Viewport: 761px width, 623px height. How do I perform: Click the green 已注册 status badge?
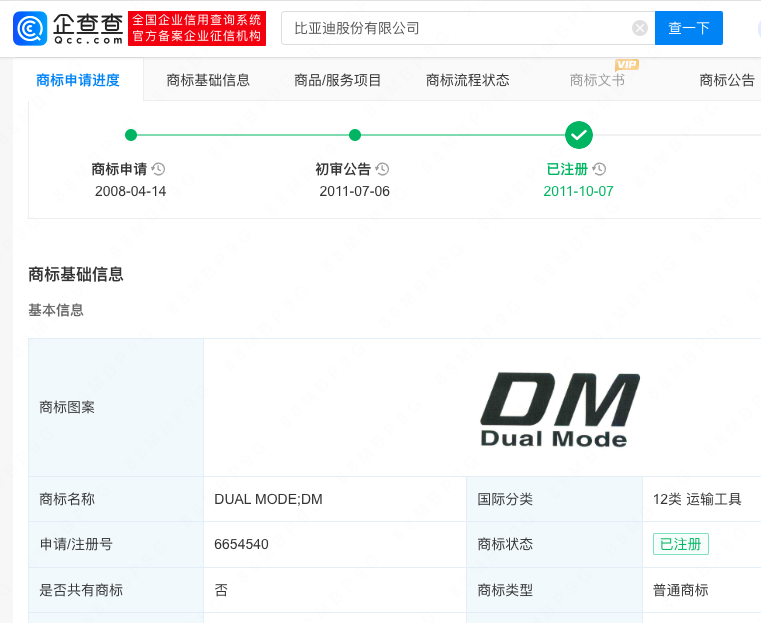[681, 544]
